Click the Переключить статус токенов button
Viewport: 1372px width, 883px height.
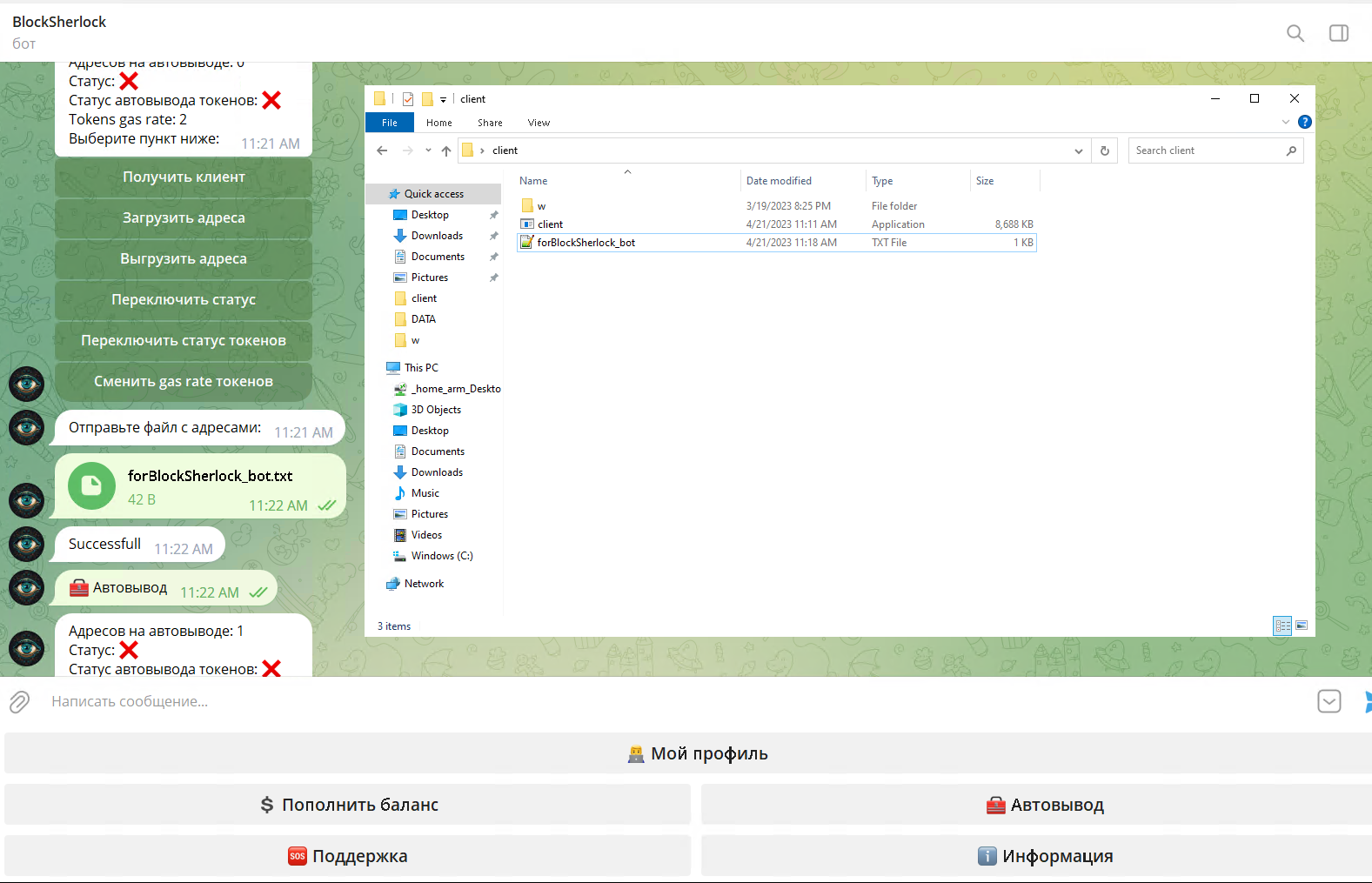click(x=184, y=340)
